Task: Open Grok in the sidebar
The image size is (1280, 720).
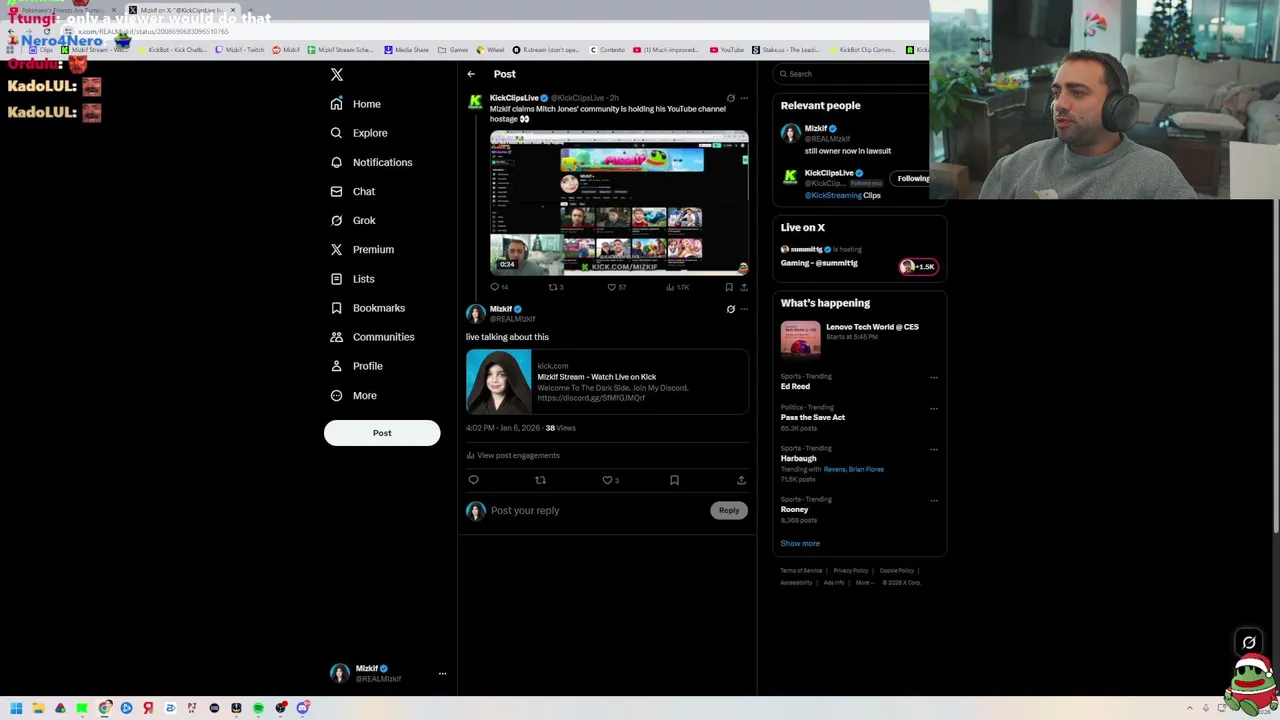Action: coord(352,220)
